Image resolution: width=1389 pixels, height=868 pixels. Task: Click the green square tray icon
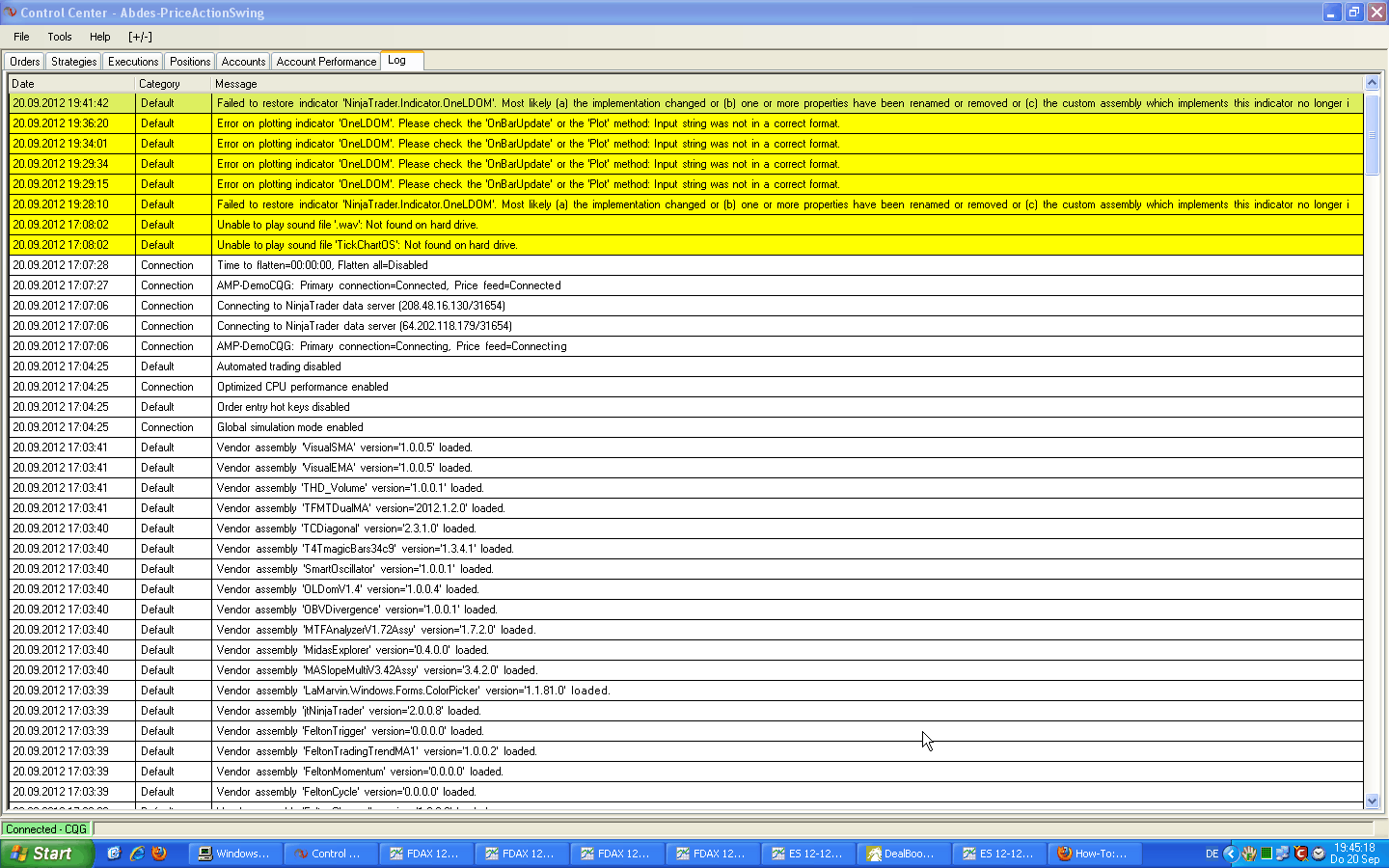coord(1266,854)
